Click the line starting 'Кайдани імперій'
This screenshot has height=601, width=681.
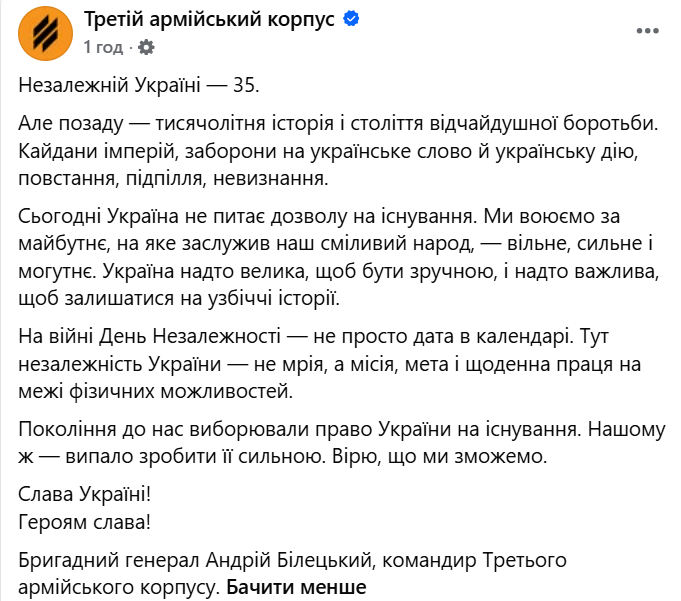pyautogui.click(x=328, y=152)
